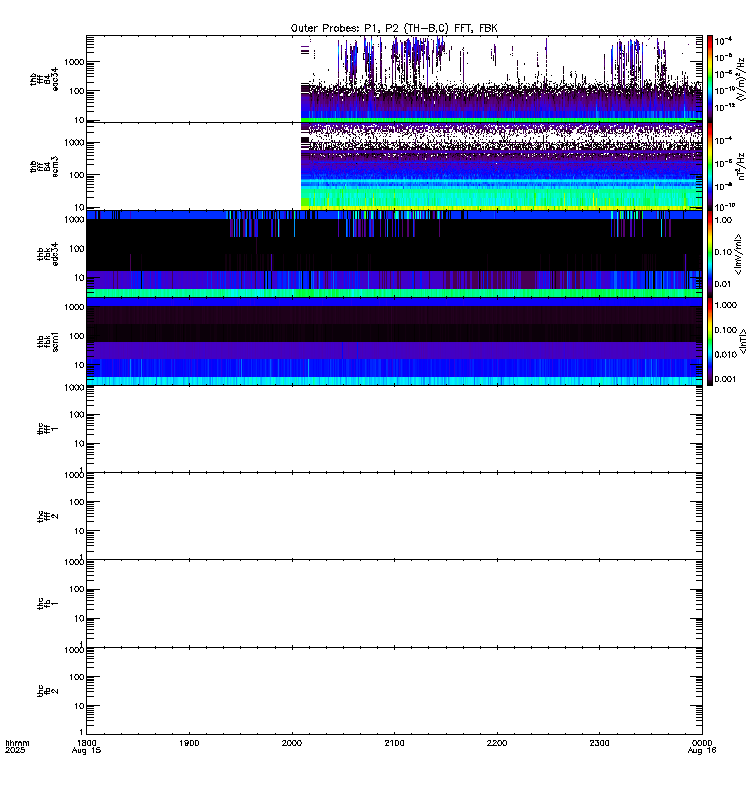Click the "0.01" value on the mV/m color bar
The width and height of the screenshot is (750, 800).
tap(723, 284)
